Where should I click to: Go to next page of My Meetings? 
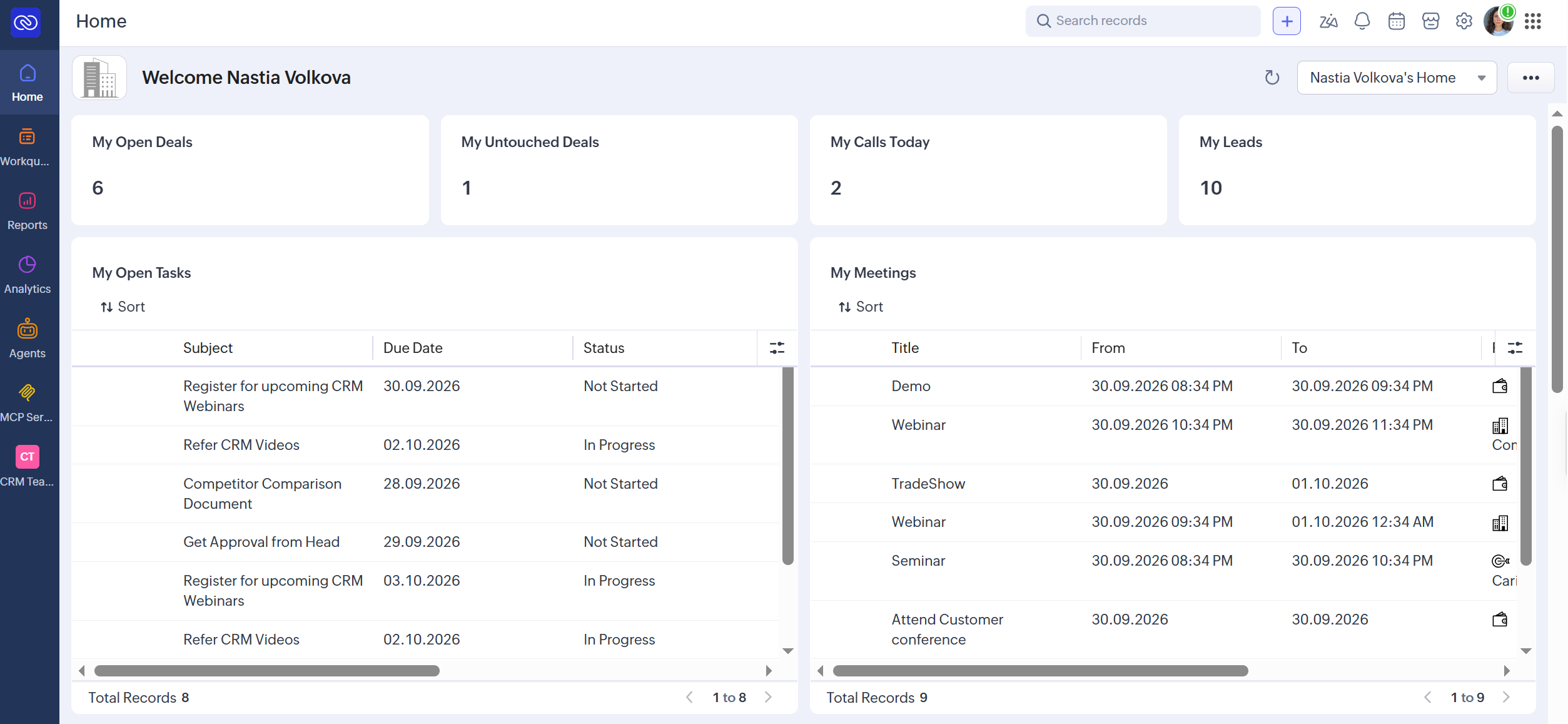coord(1507,697)
